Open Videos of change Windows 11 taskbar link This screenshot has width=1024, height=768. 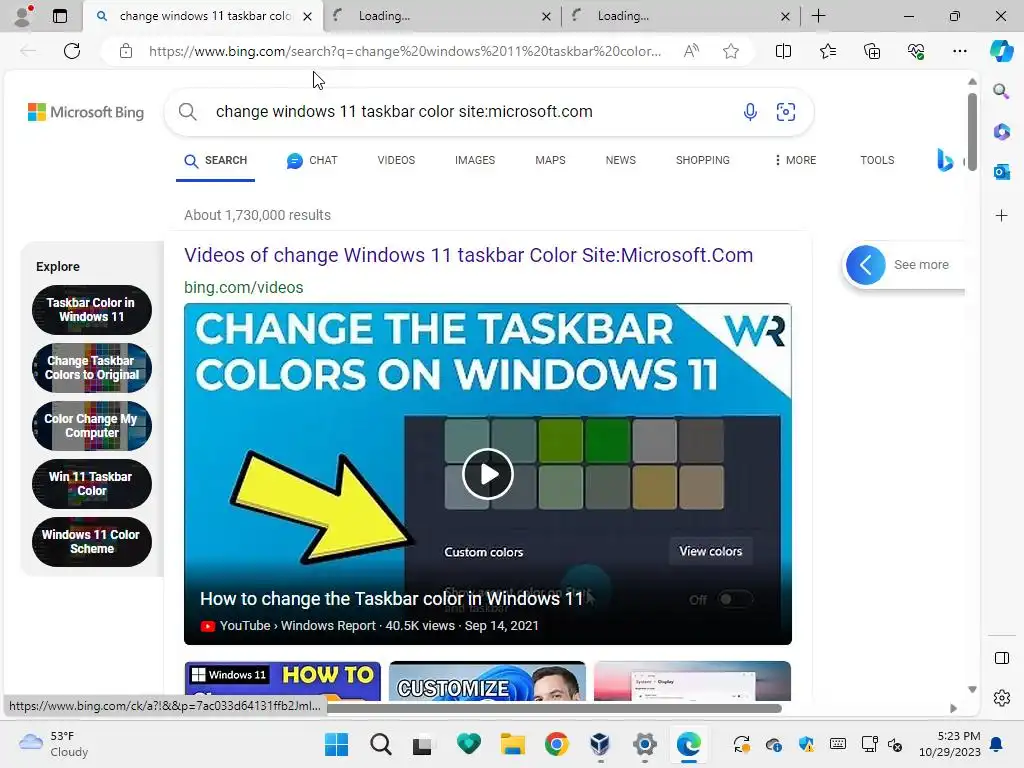pos(468,255)
